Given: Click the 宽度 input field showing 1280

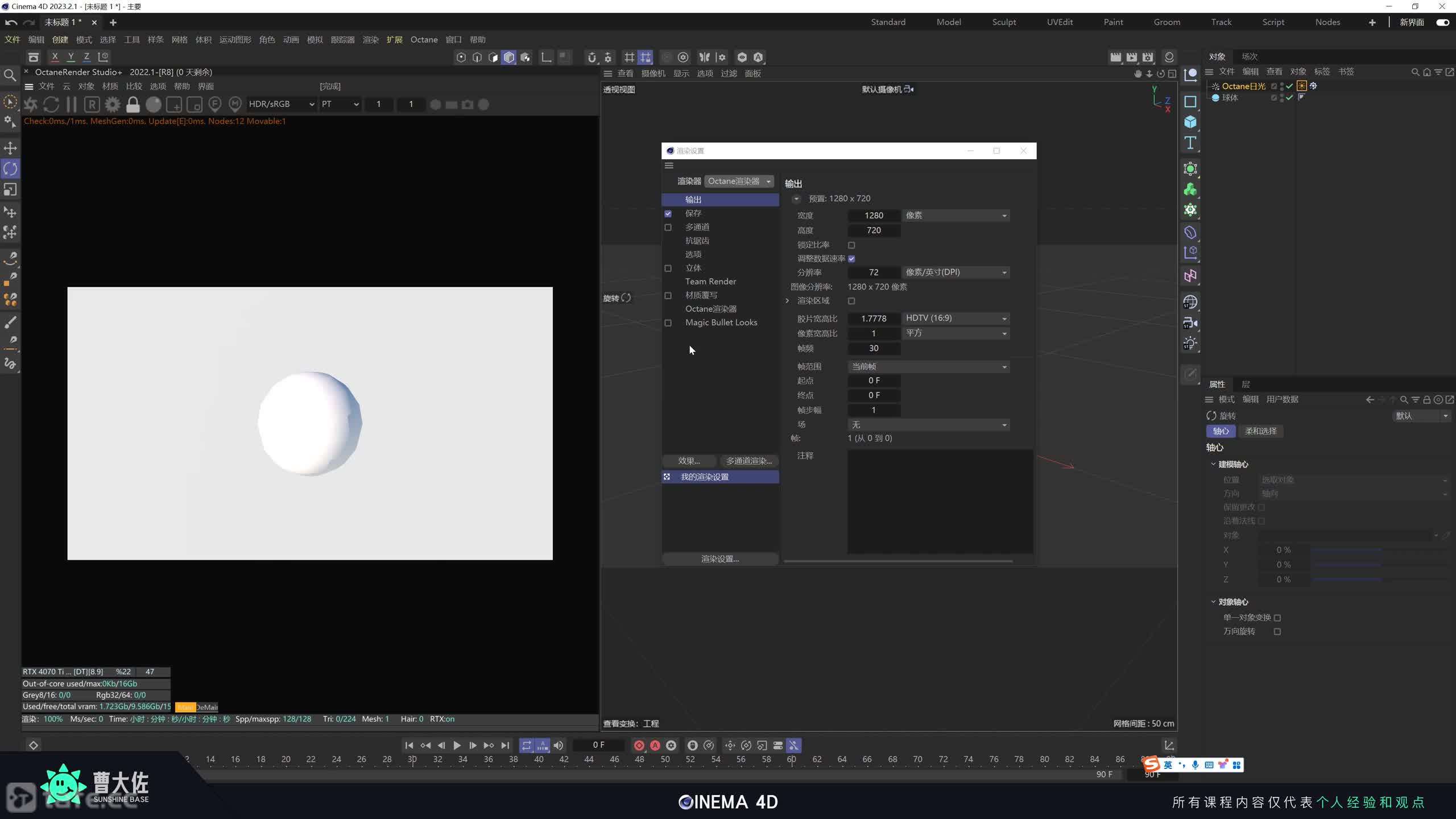Looking at the screenshot, I should [874, 216].
